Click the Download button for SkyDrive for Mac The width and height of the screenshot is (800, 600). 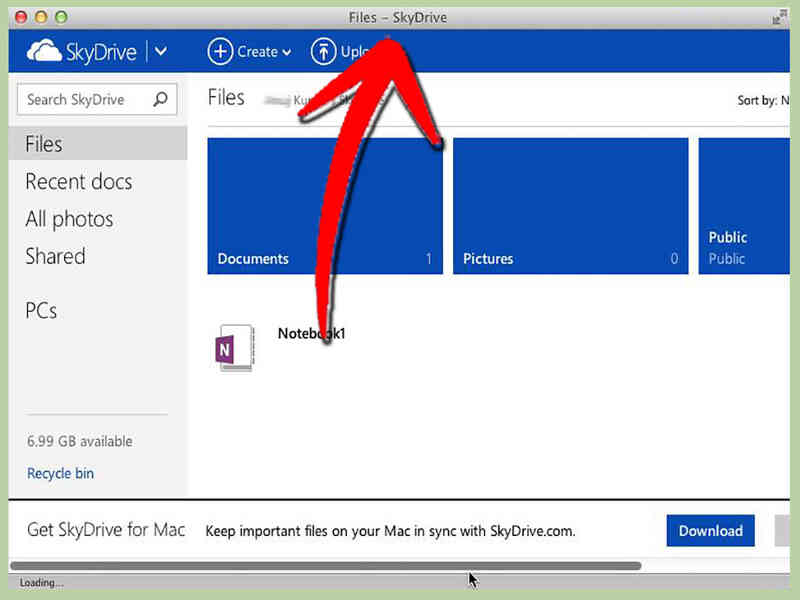[710, 531]
